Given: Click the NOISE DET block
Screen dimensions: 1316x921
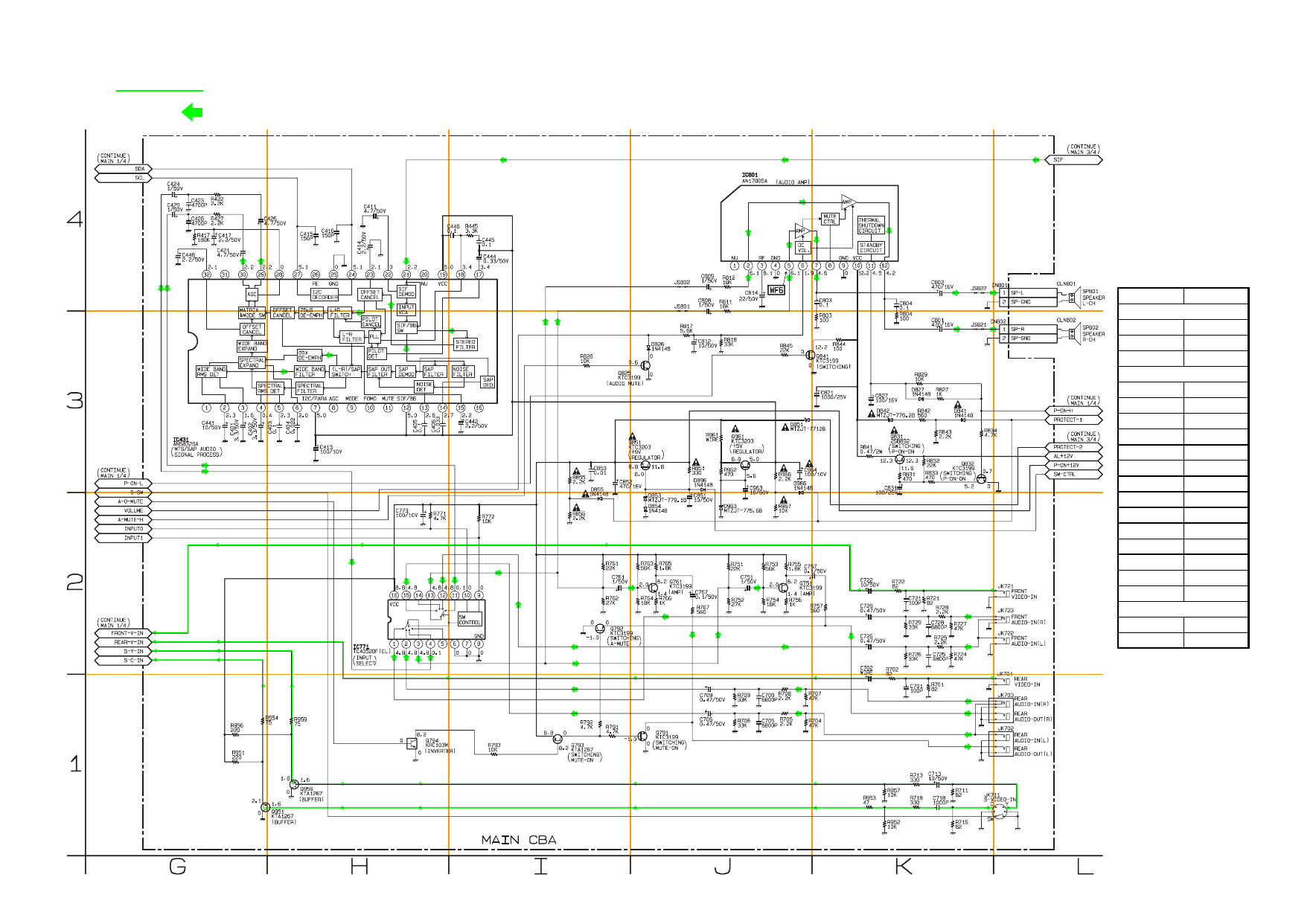Looking at the screenshot, I should click(424, 388).
